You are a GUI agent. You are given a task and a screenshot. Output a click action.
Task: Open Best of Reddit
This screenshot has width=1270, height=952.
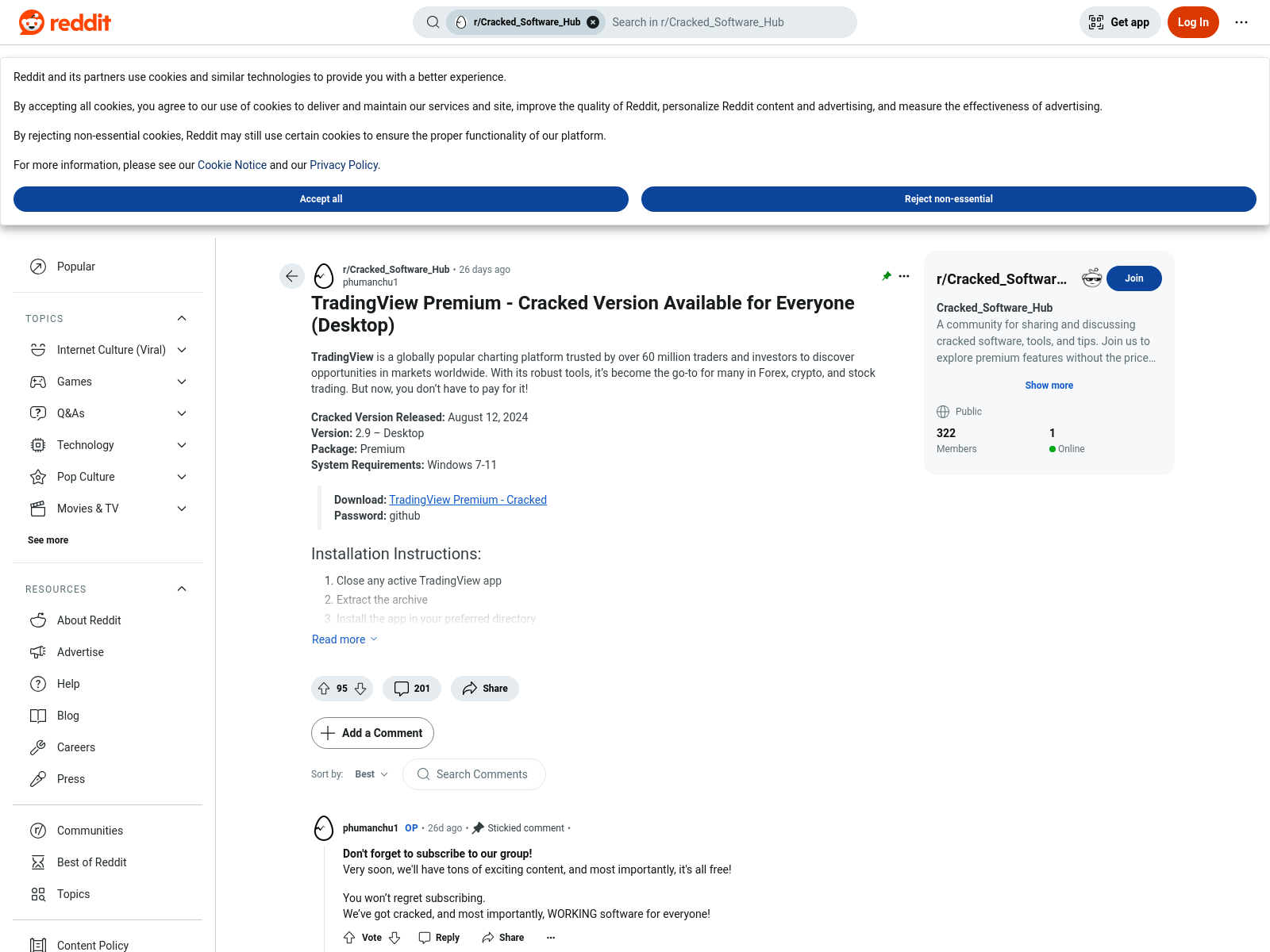click(x=107, y=862)
